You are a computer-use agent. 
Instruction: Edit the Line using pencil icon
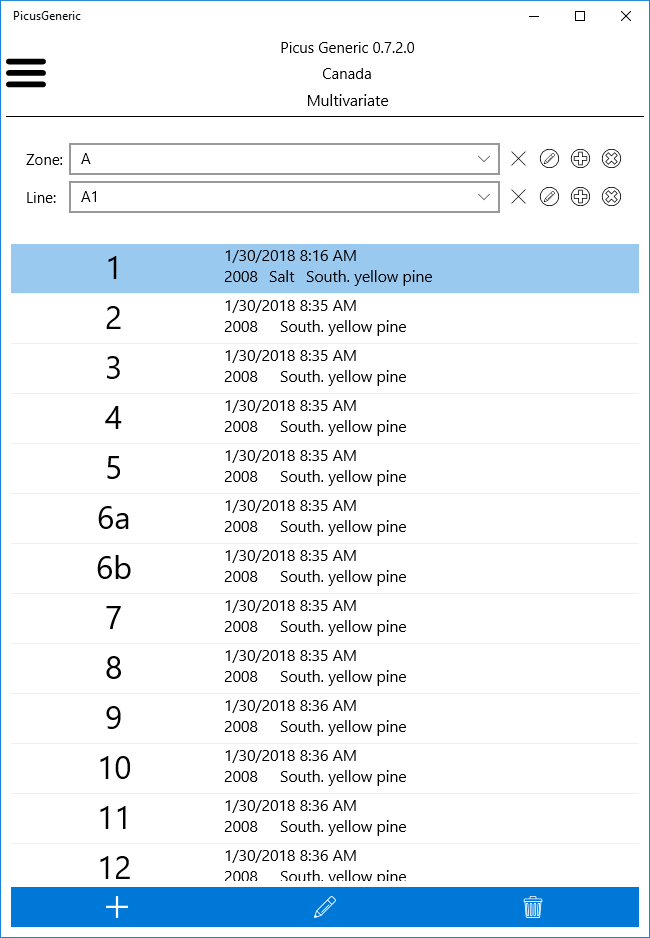pyautogui.click(x=549, y=197)
